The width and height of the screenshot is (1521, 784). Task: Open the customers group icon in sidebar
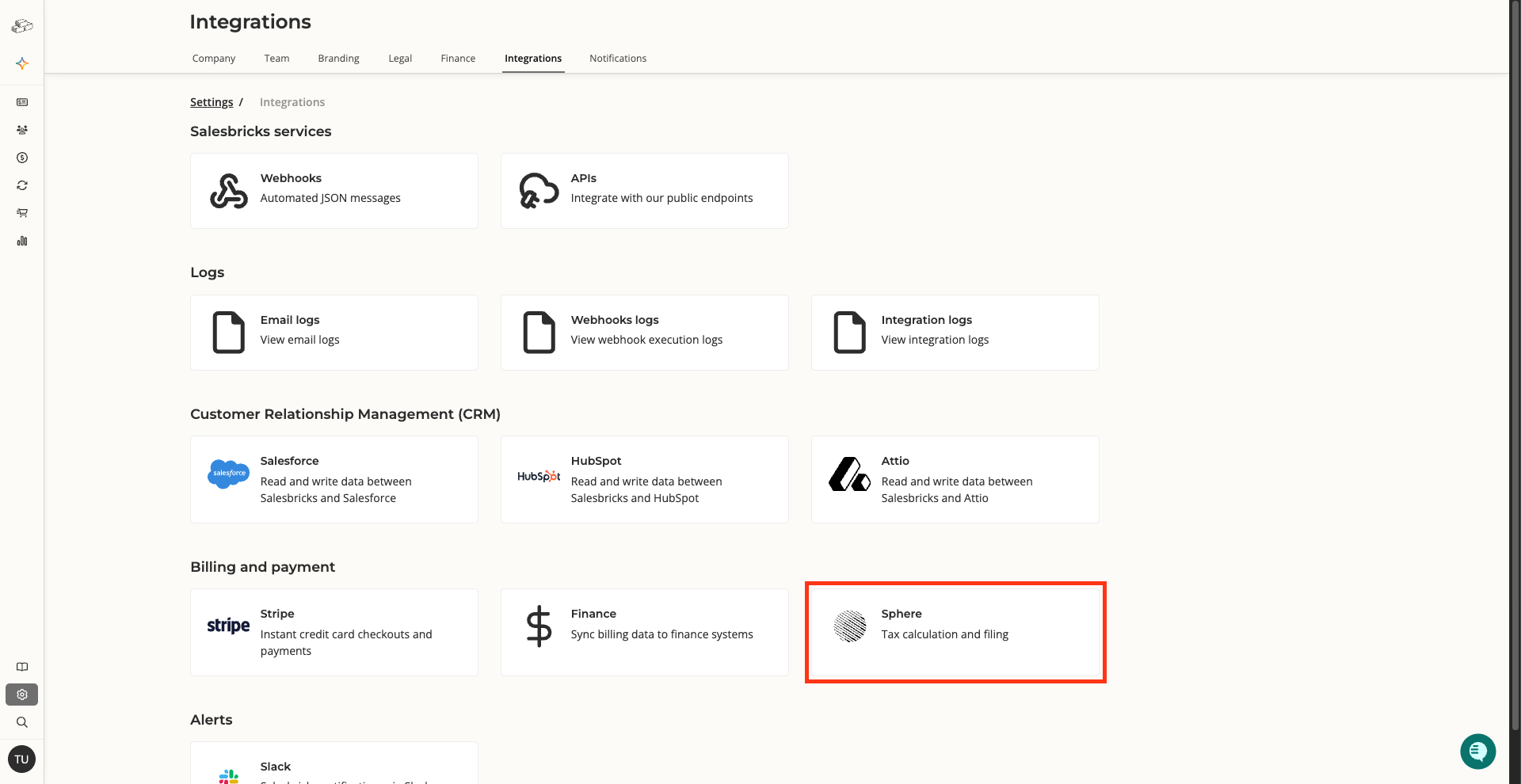tap(22, 130)
